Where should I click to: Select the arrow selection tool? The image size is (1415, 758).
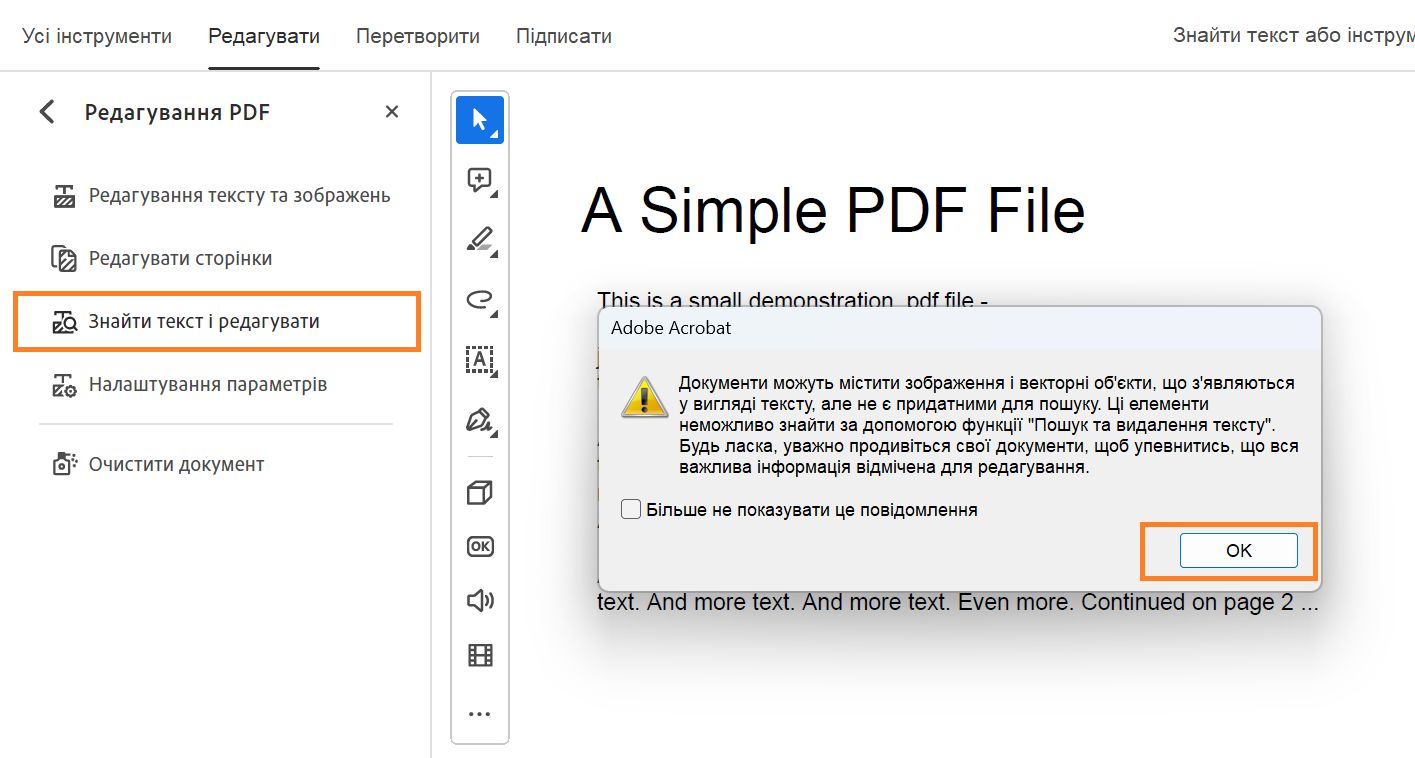click(x=479, y=116)
